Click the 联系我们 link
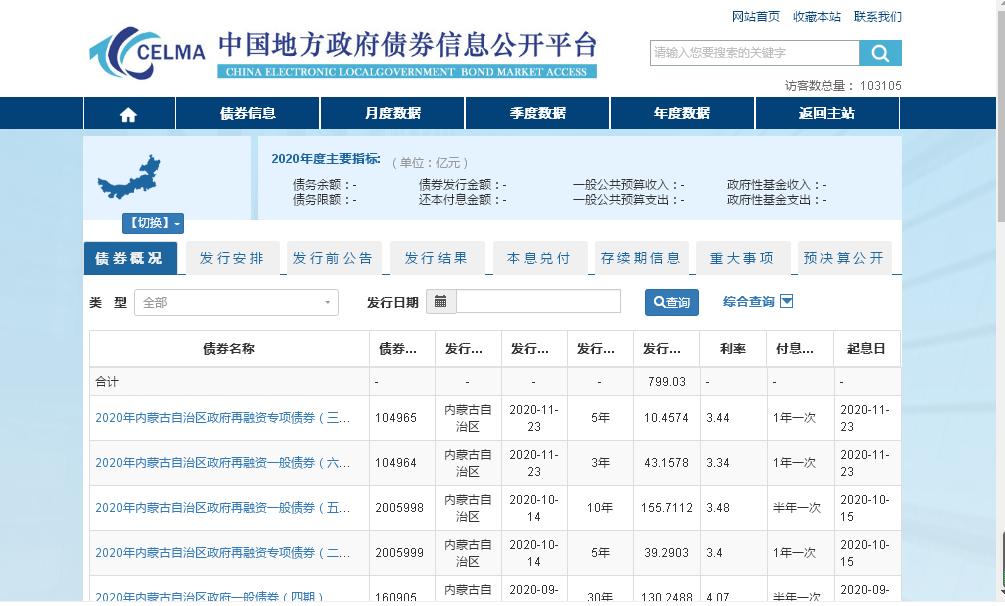The image size is (1005, 606). tap(877, 17)
